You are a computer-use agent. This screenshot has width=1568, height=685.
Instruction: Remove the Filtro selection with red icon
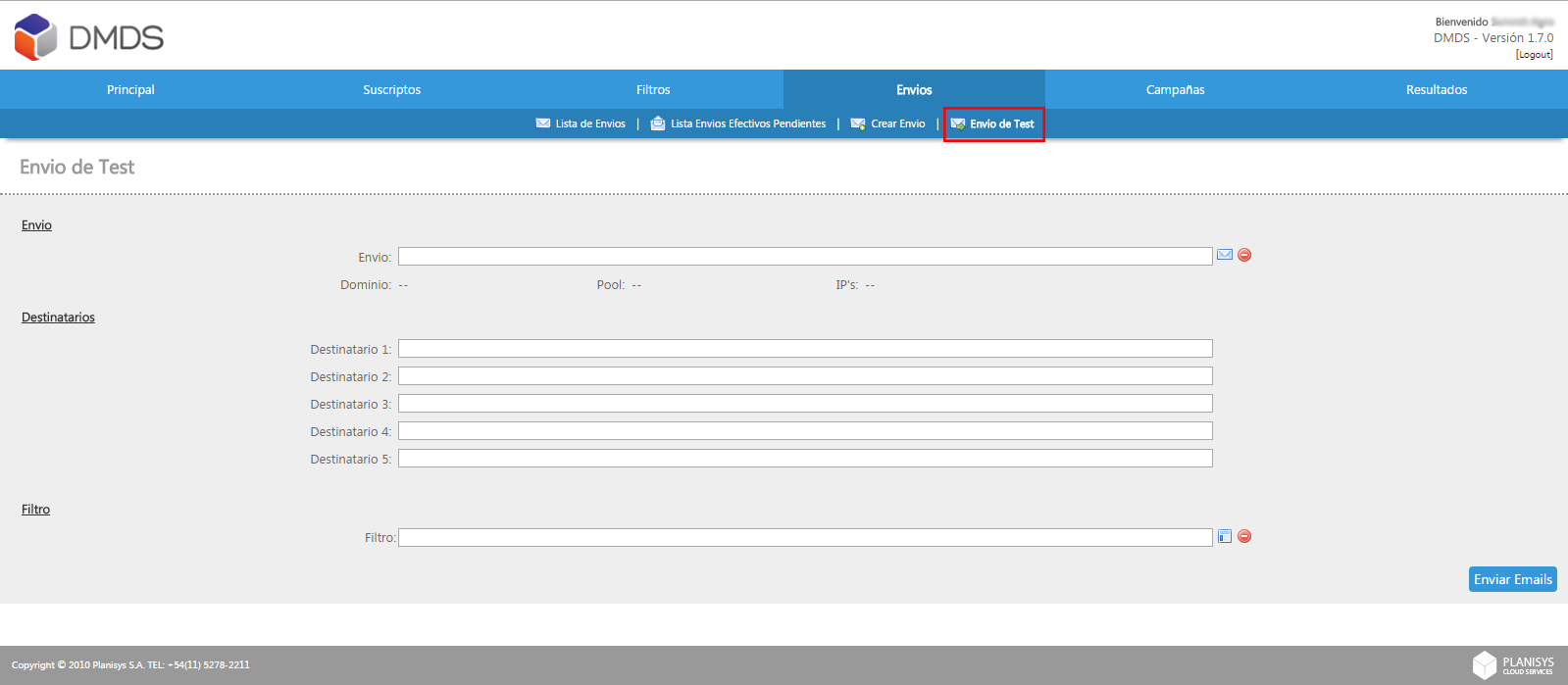pyautogui.click(x=1244, y=536)
